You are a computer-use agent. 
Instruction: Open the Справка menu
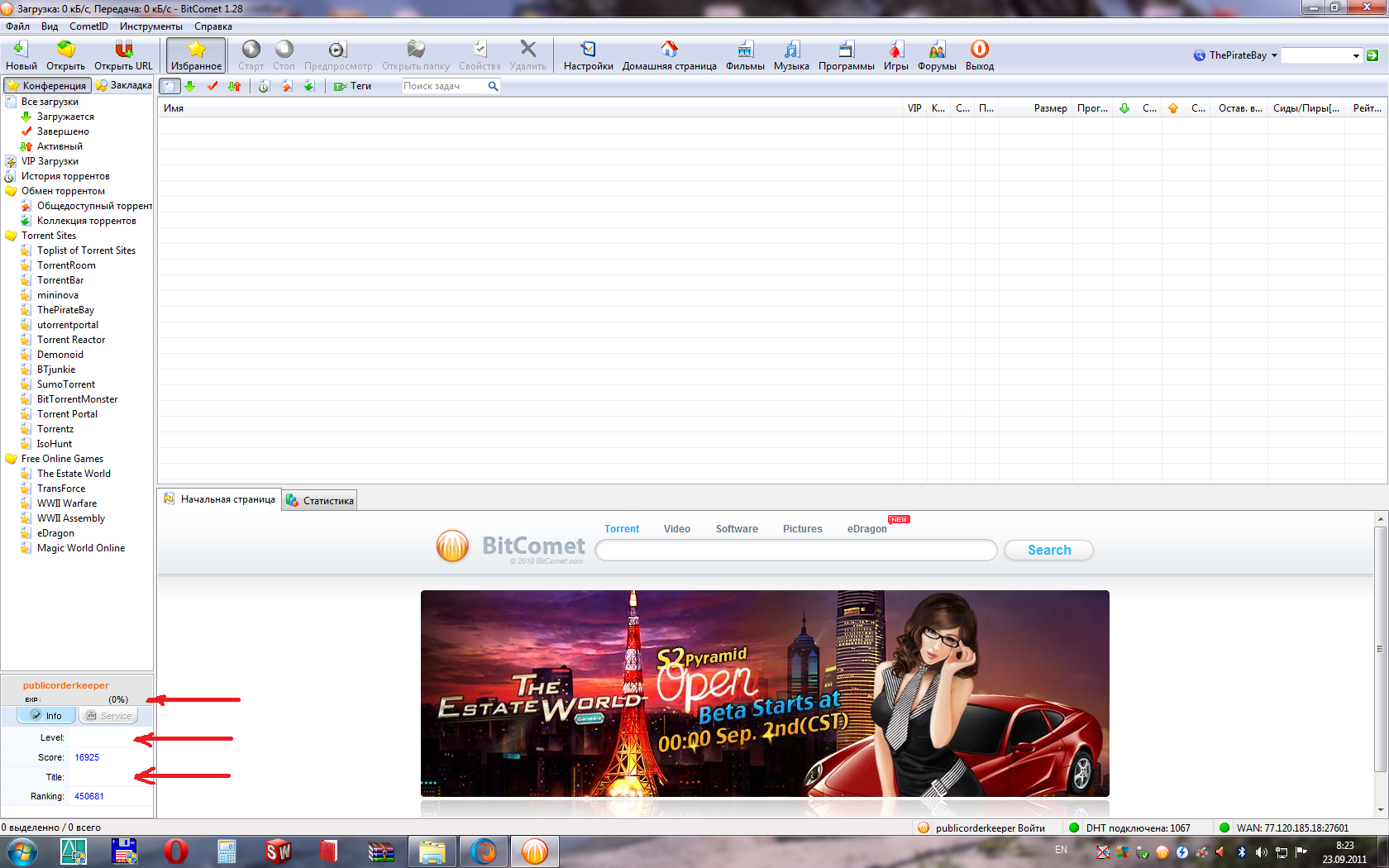click(213, 26)
